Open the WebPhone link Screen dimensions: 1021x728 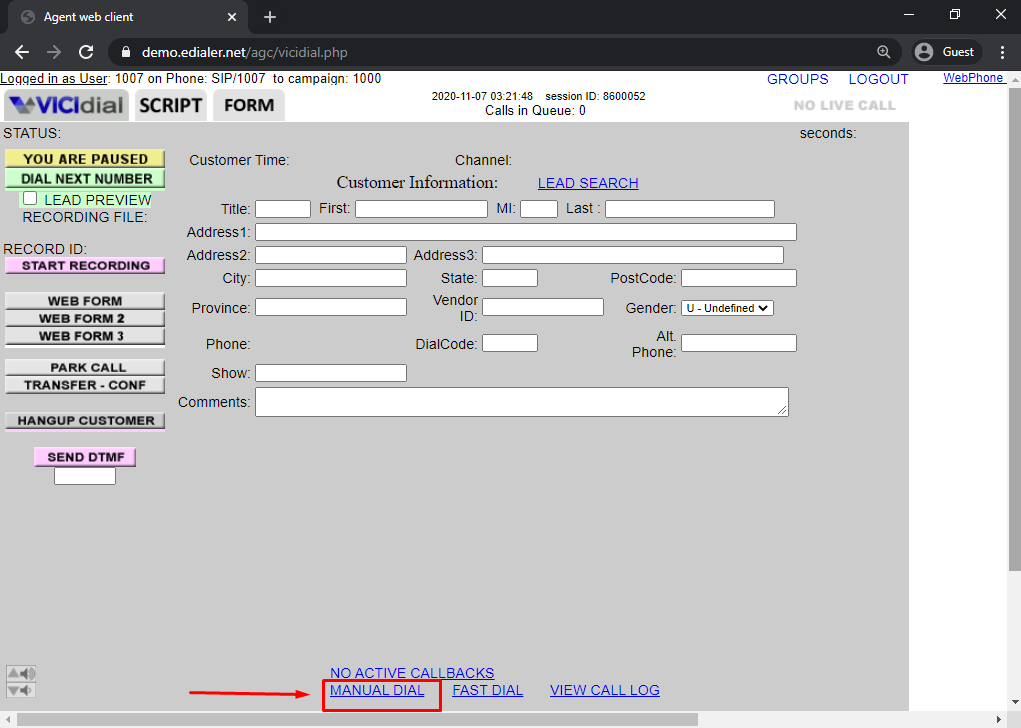[973, 77]
